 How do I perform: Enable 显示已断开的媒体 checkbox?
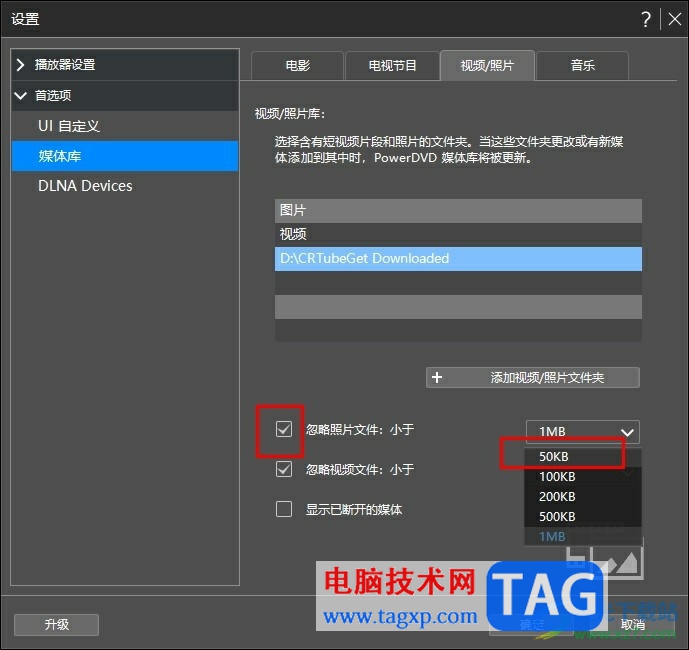click(x=284, y=509)
